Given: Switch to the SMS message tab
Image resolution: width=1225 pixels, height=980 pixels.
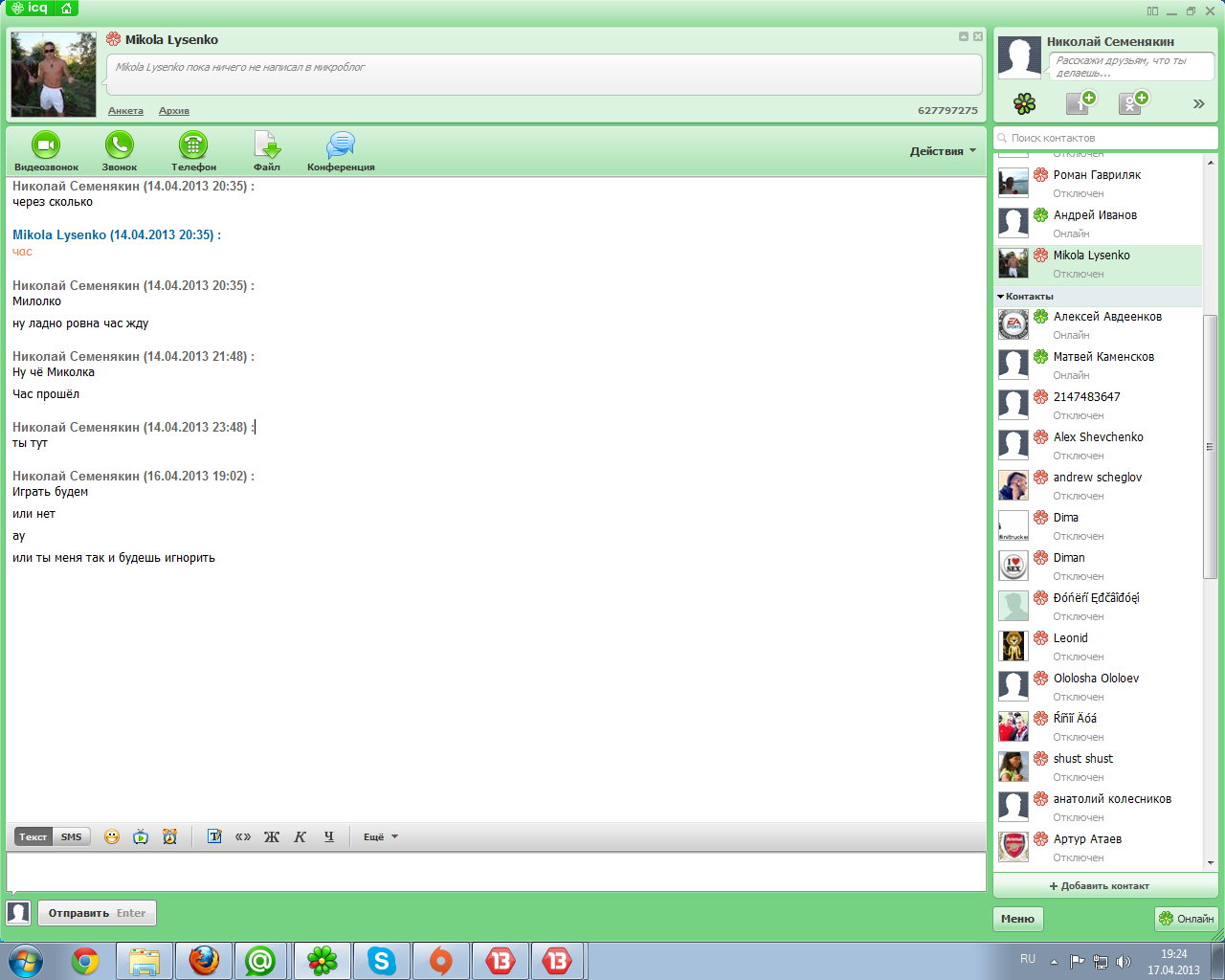Looking at the screenshot, I should click(72, 836).
